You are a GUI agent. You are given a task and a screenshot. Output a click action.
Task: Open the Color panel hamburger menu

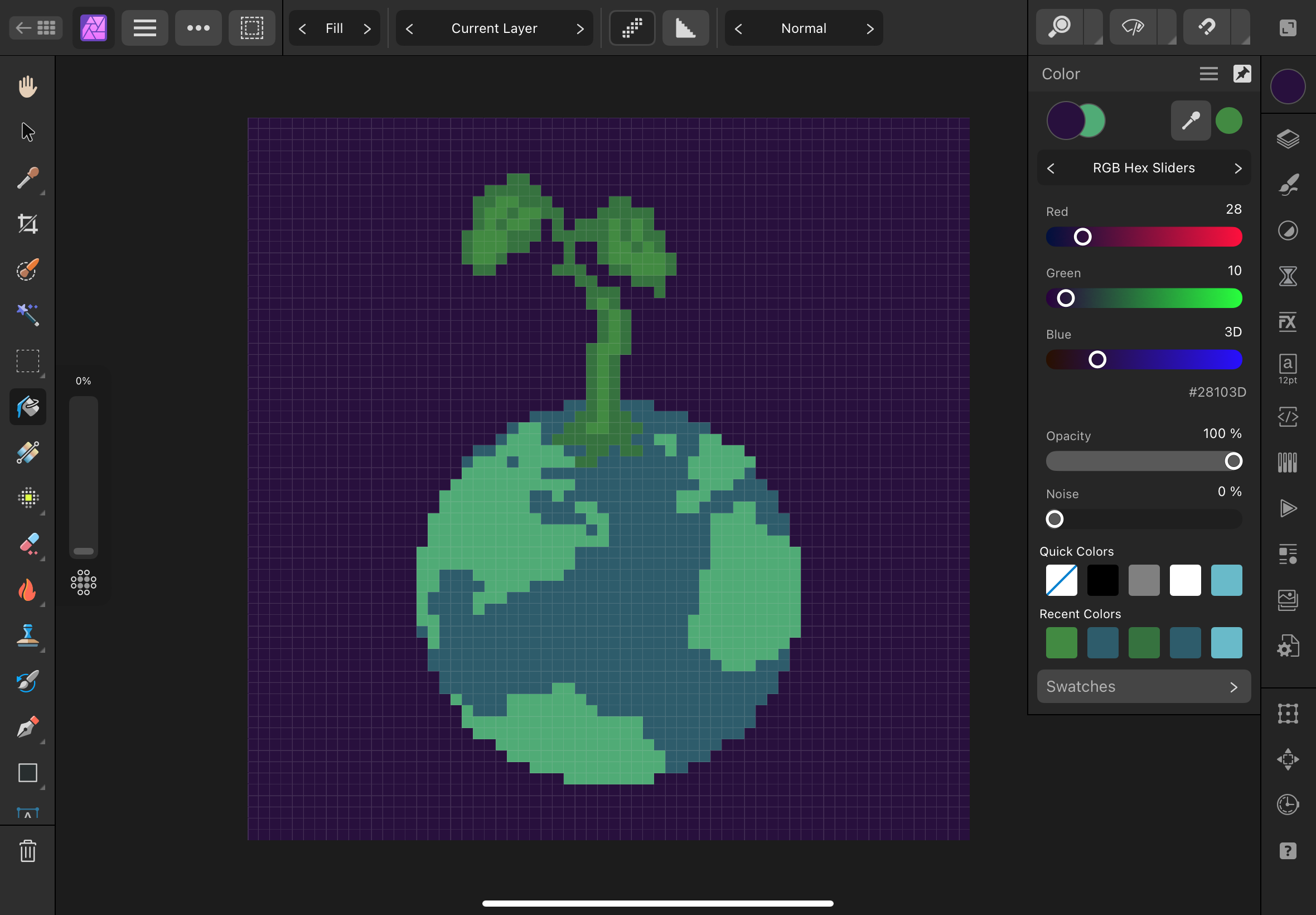point(1208,74)
